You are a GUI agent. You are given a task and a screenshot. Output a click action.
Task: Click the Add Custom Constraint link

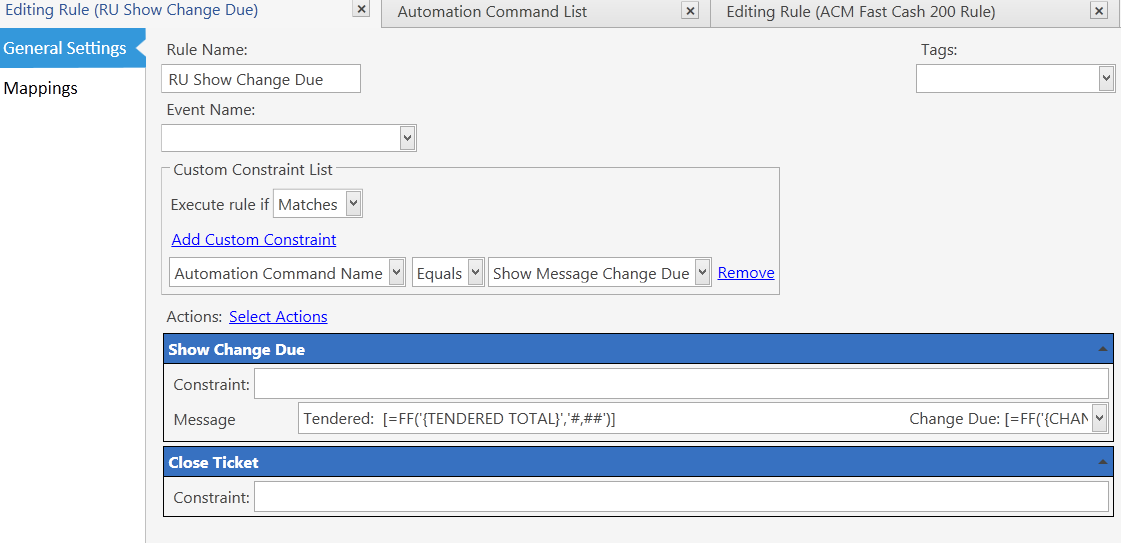[x=254, y=239]
